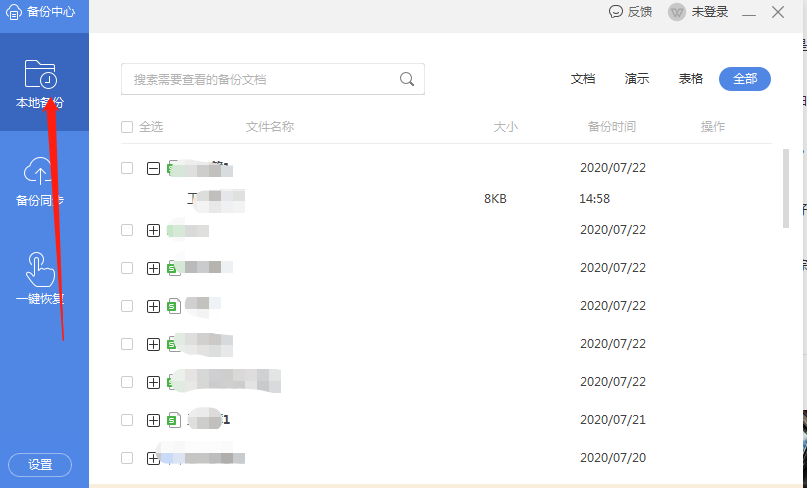Expand the third 2020/07/22 entry
807x488 pixels.
pos(153,268)
